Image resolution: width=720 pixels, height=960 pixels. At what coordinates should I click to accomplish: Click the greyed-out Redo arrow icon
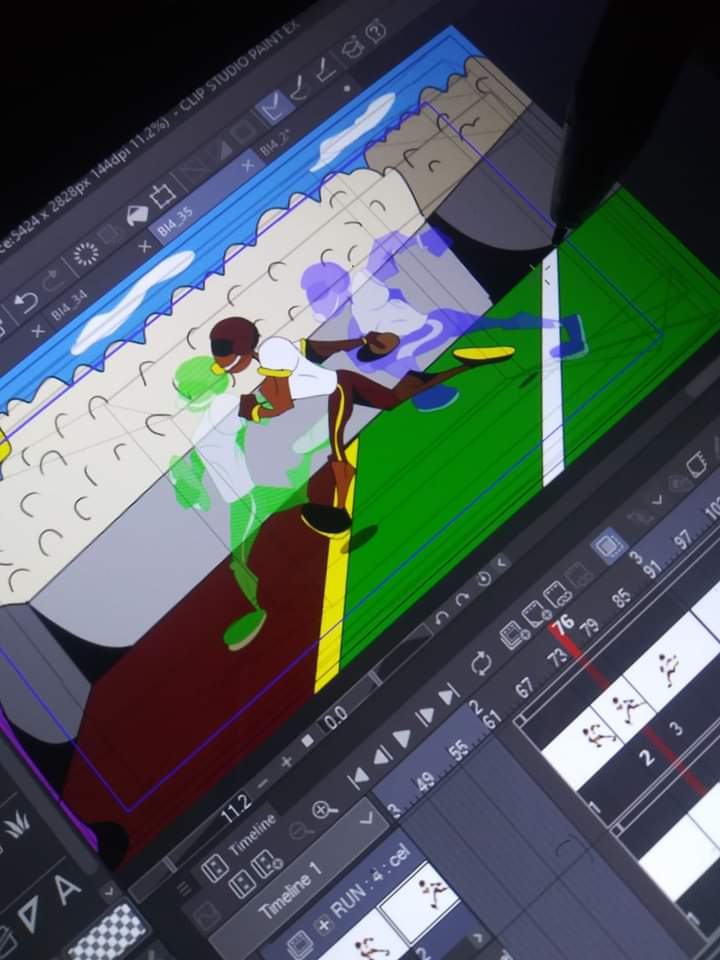click(x=54, y=279)
